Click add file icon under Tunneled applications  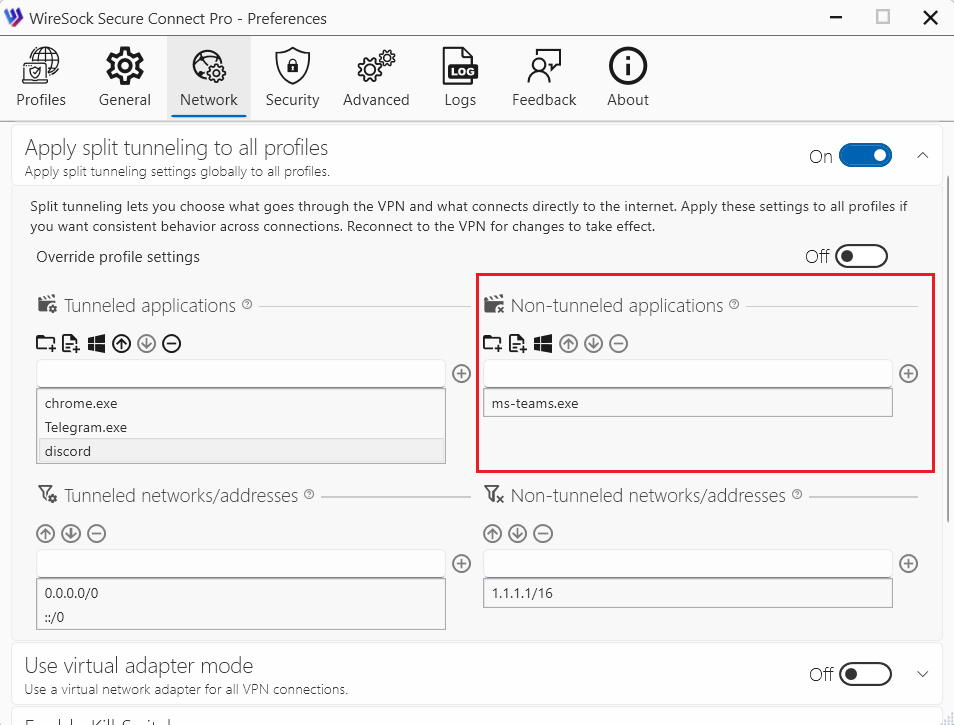pos(71,344)
